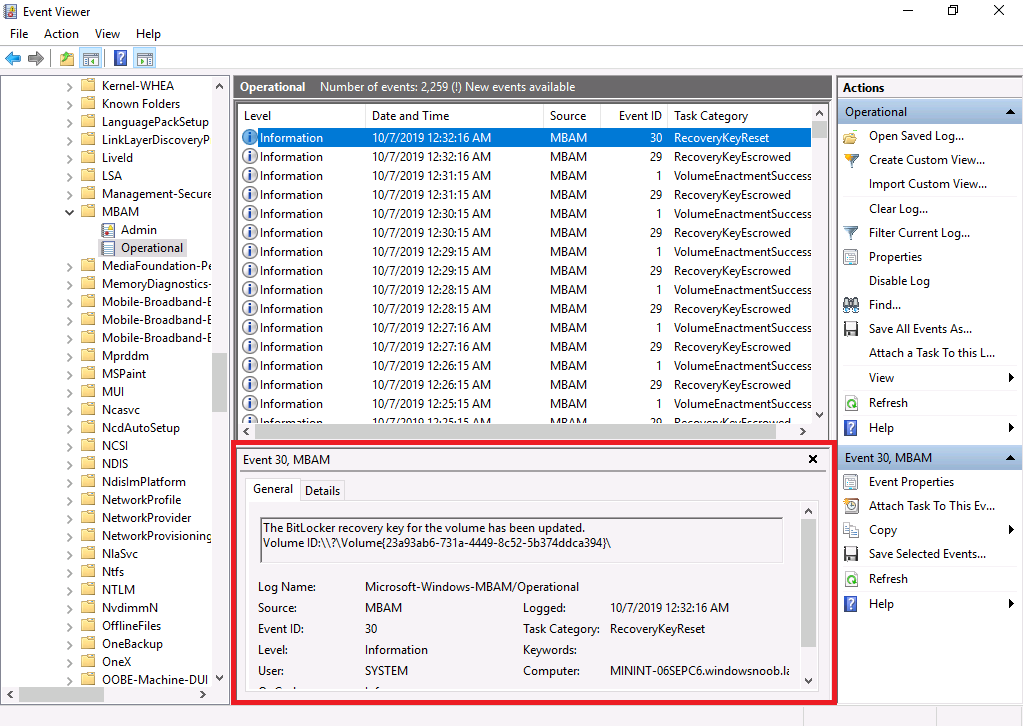Image resolution: width=1023 pixels, height=726 pixels.
Task: Click the Admin log icon under MBAM
Action: point(108,230)
